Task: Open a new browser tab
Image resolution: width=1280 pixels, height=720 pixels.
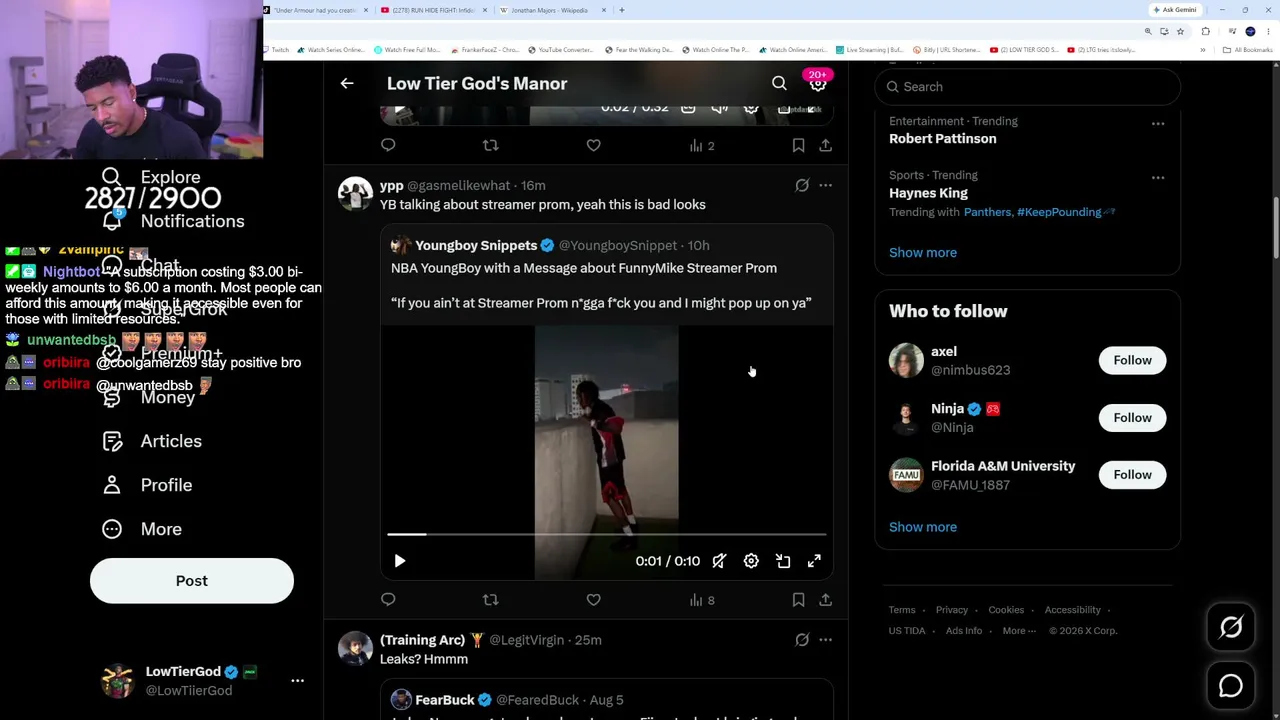Action: (622, 10)
